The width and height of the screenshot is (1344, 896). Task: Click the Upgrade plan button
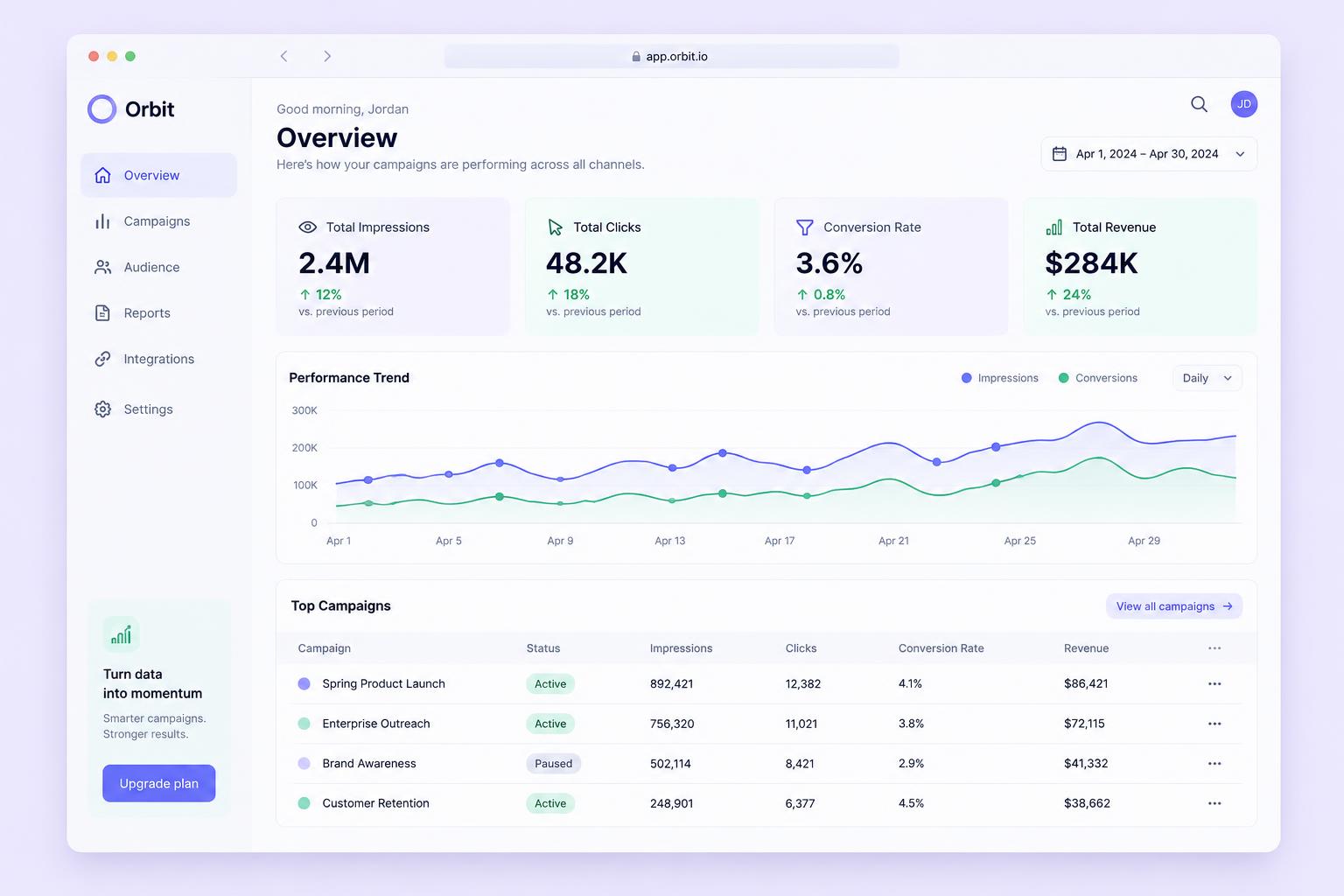tap(158, 783)
